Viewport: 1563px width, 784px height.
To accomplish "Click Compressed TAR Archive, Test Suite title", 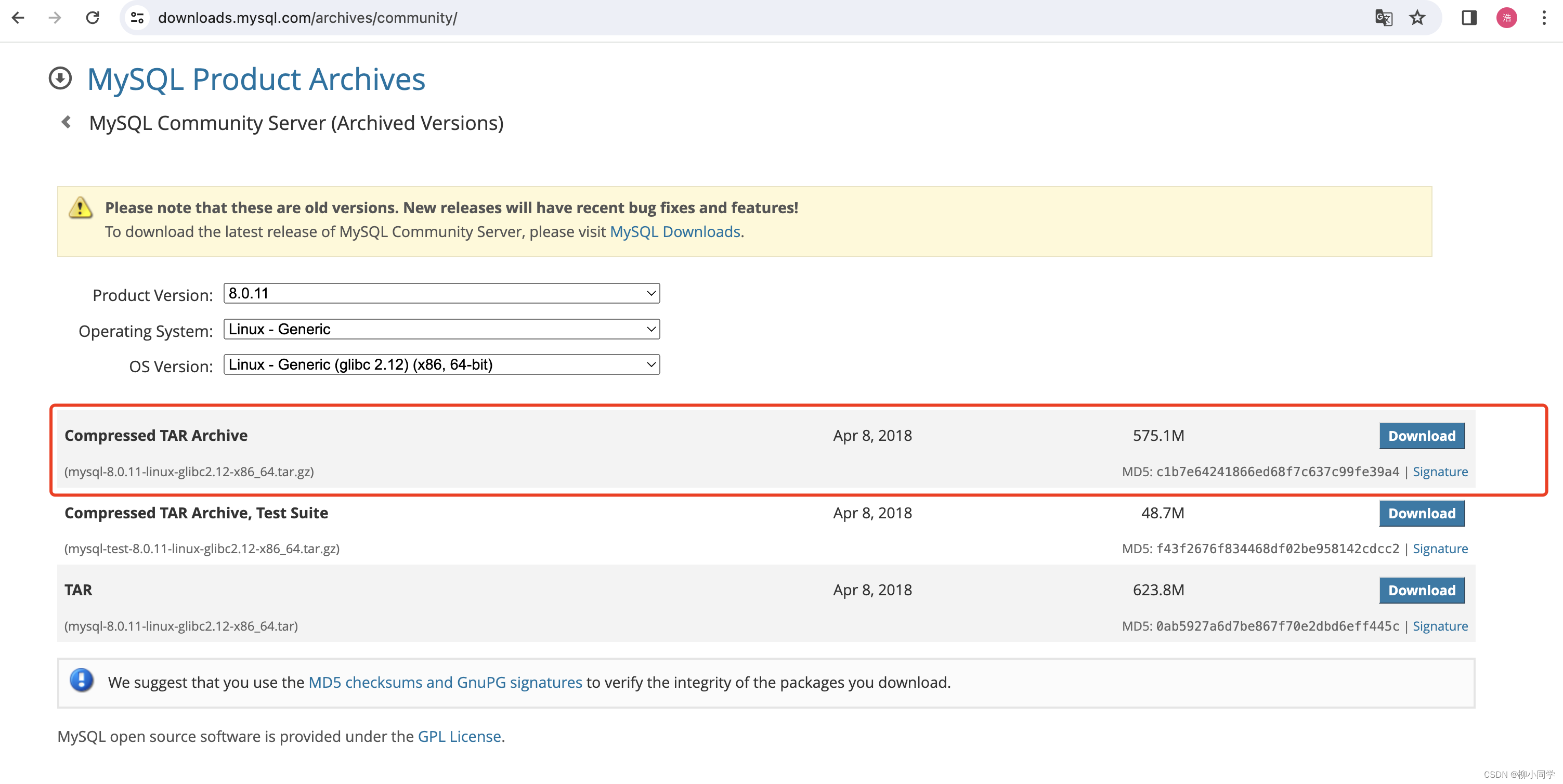I will point(196,513).
